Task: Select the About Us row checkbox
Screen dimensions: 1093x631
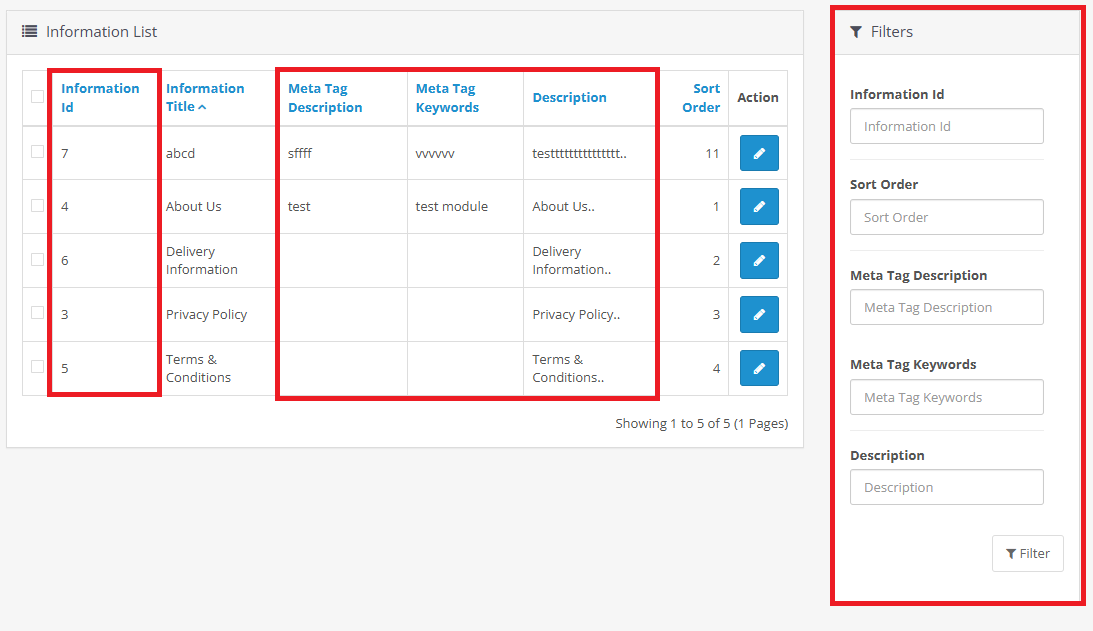Action: pos(37,206)
